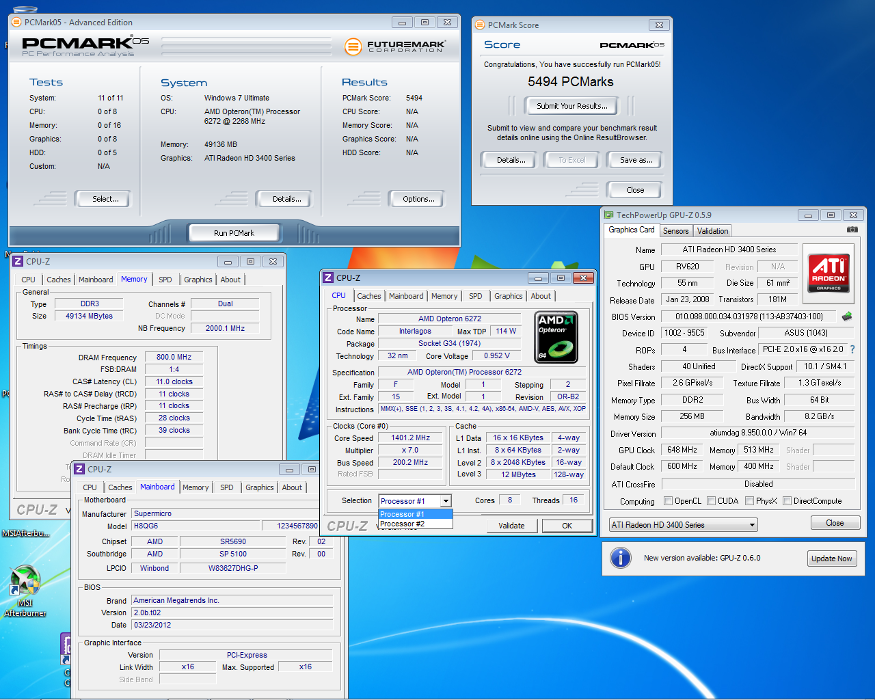Image resolution: width=875 pixels, height=700 pixels.
Task: Click the Save as... button in PCMark Score
Action: pos(636,160)
